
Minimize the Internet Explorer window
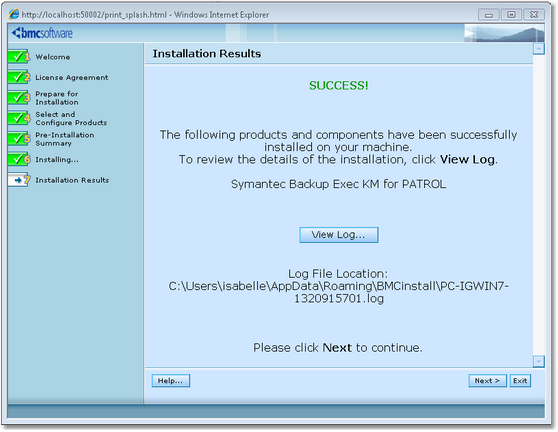[489, 15]
